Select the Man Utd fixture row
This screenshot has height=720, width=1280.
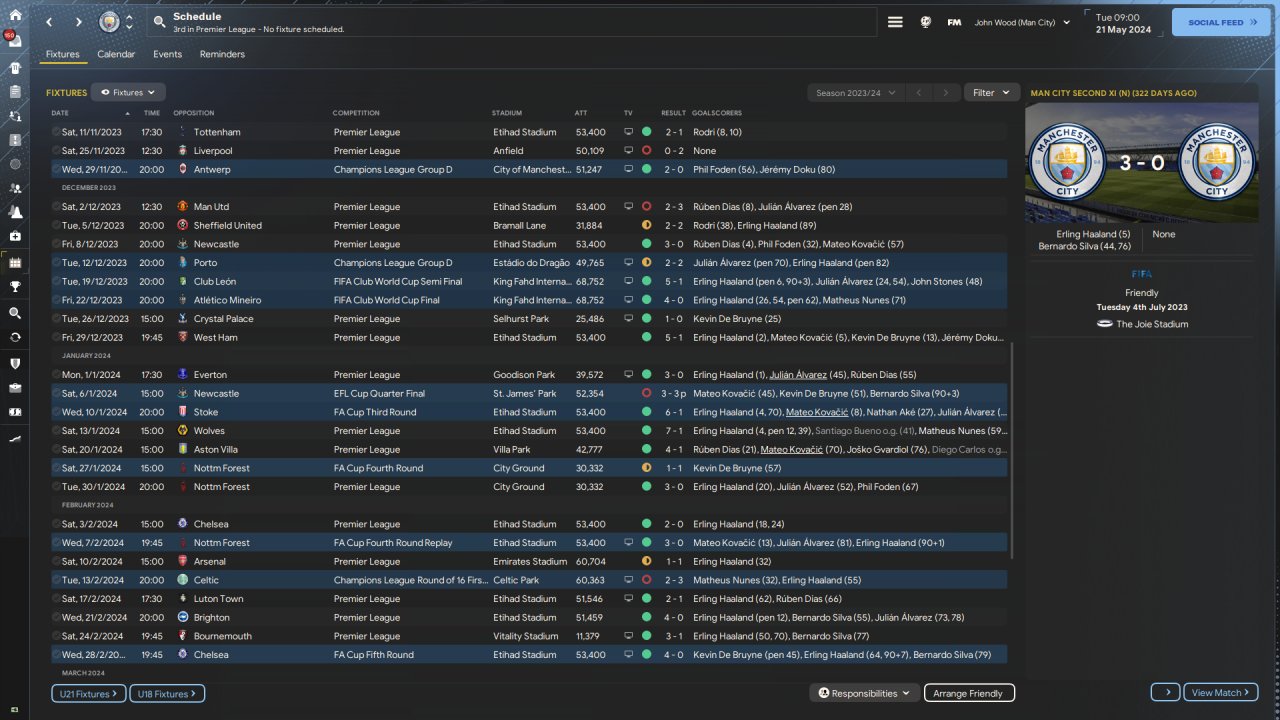pyautogui.click(x=529, y=207)
